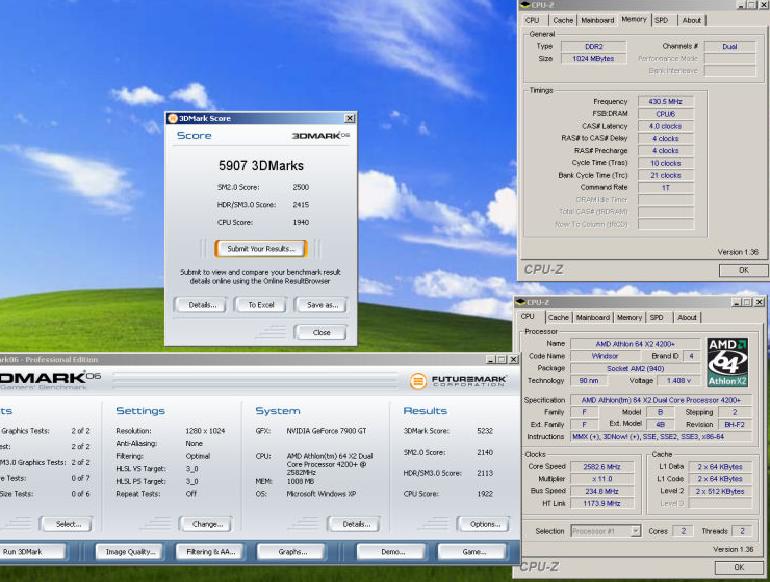Click Level 2 cache value 2 x 512 KBytes
Image resolution: width=770 pixels, height=582 pixels.
pos(720,491)
